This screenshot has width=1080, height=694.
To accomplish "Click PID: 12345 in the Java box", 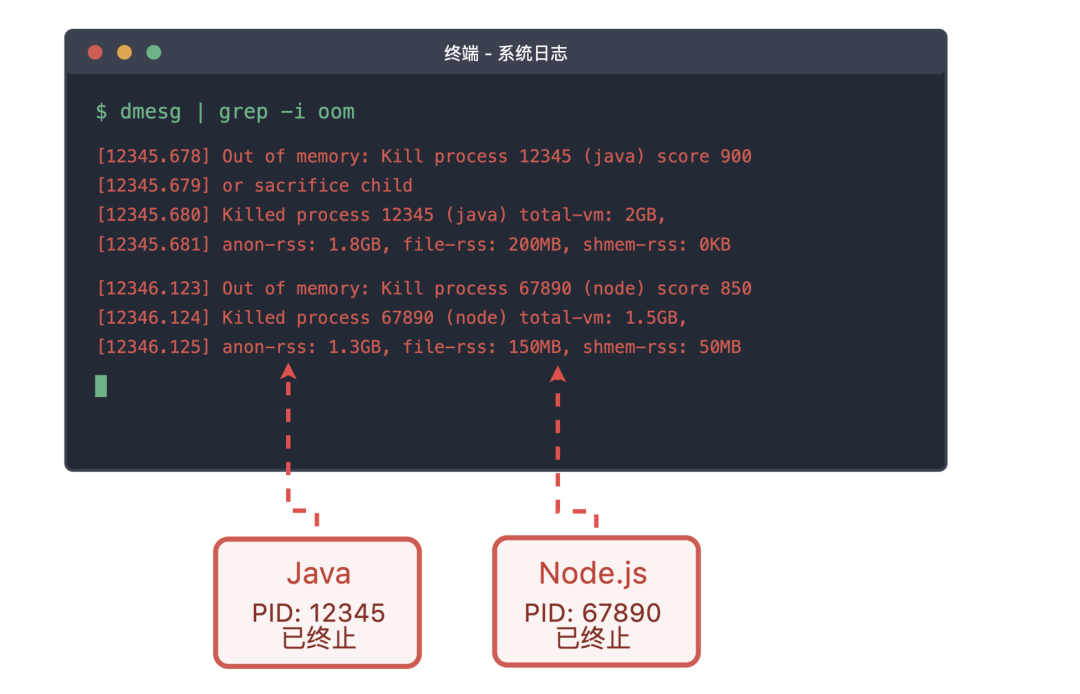I will 318,612.
